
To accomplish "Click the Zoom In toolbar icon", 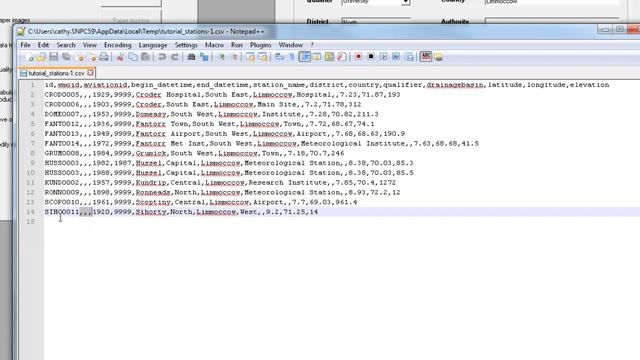I will [x=221, y=57].
